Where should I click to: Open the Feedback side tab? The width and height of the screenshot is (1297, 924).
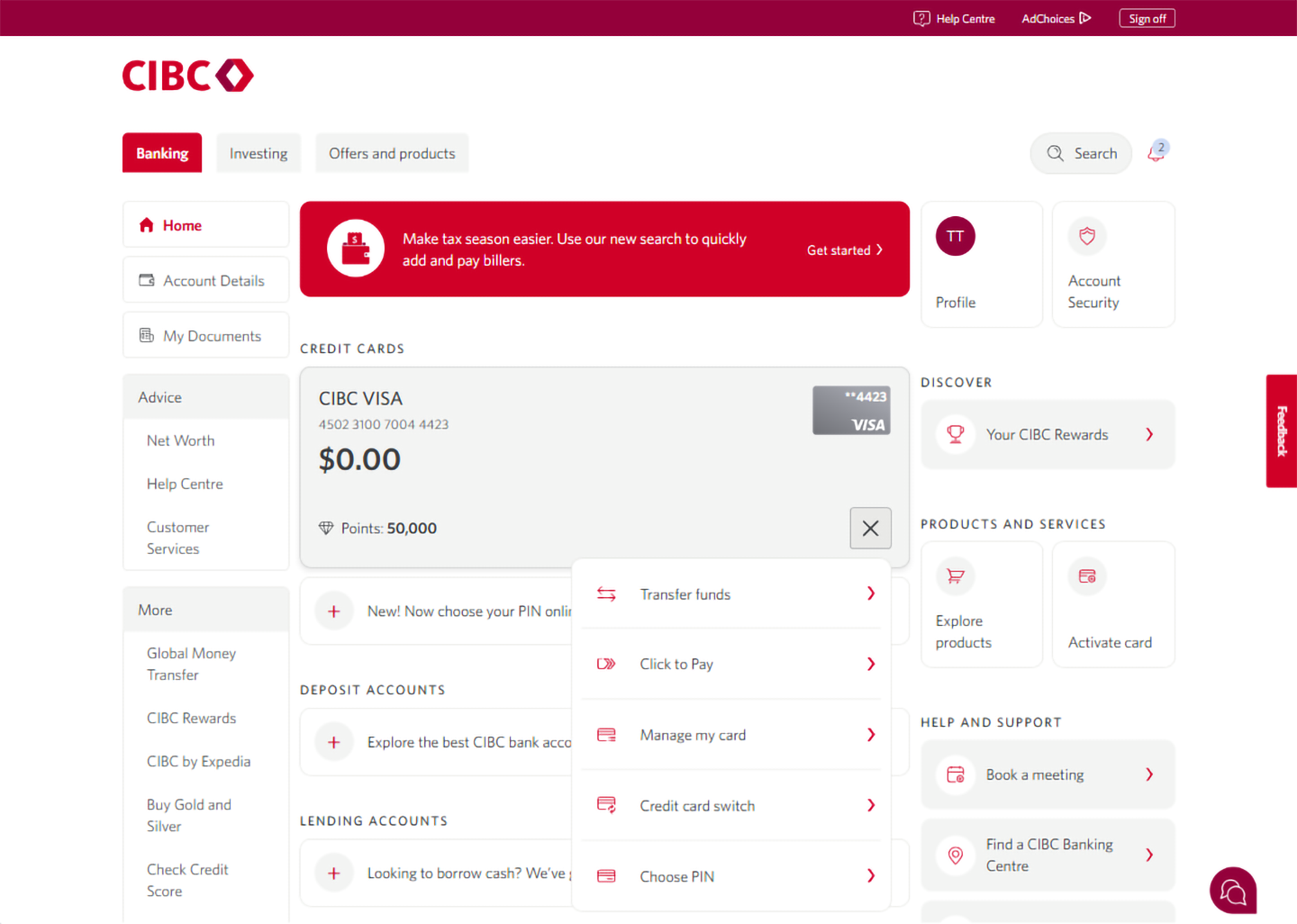pyautogui.click(x=1282, y=431)
